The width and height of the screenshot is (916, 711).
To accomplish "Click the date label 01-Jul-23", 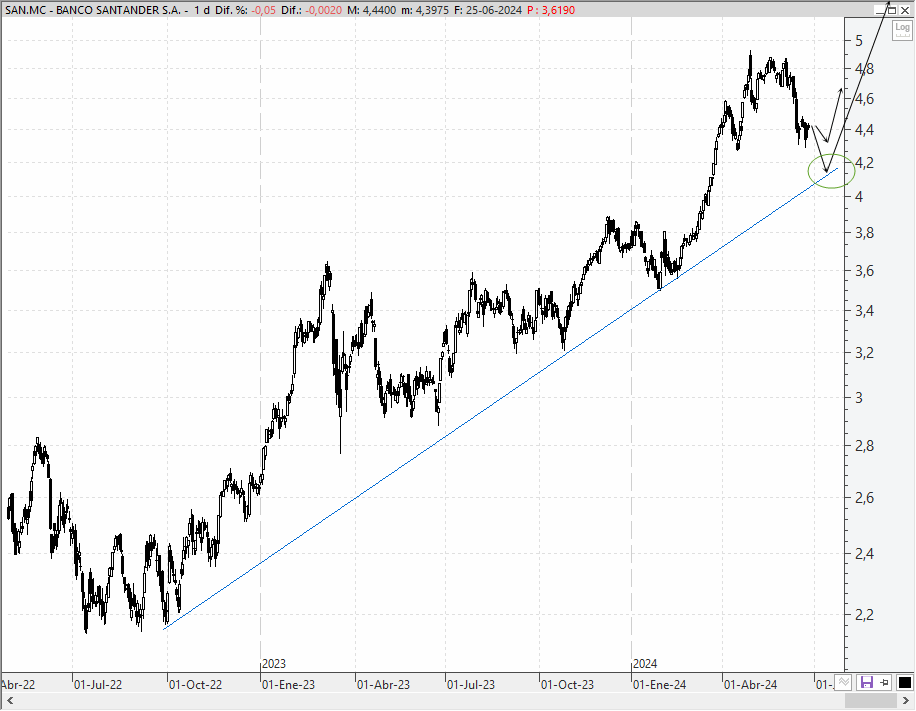I will [x=471, y=684].
